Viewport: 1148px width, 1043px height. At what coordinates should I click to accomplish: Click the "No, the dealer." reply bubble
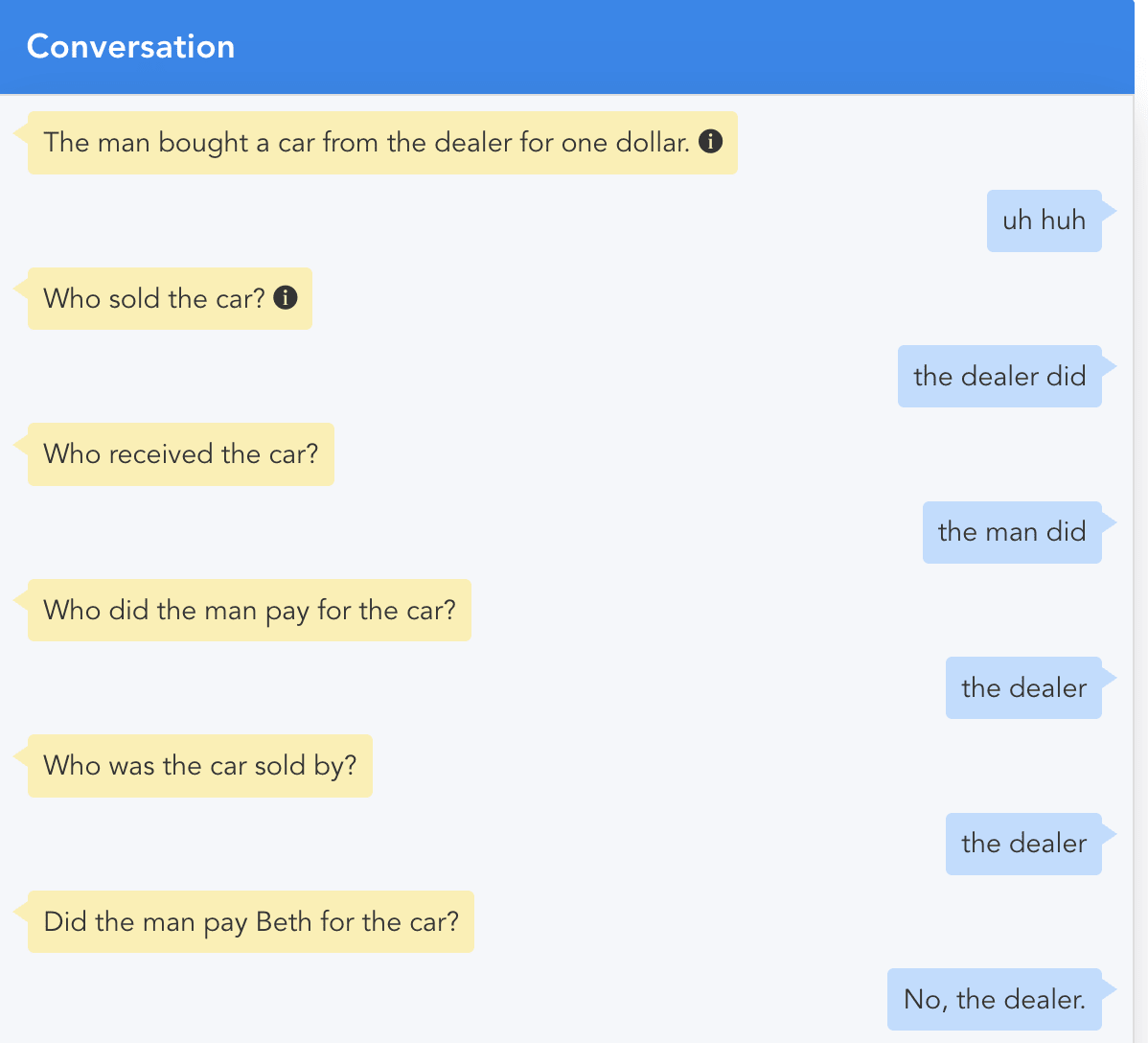(x=994, y=1000)
